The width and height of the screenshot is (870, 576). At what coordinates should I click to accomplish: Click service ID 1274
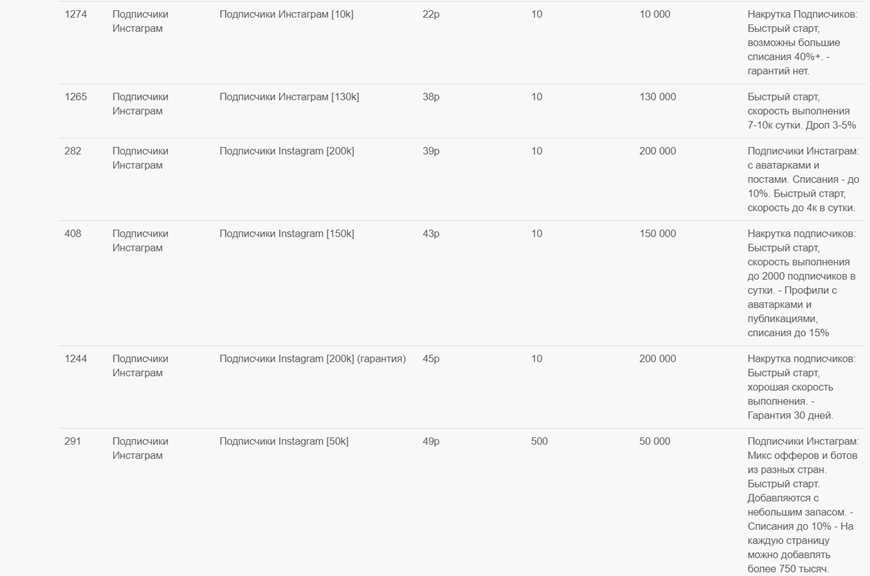click(75, 15)
